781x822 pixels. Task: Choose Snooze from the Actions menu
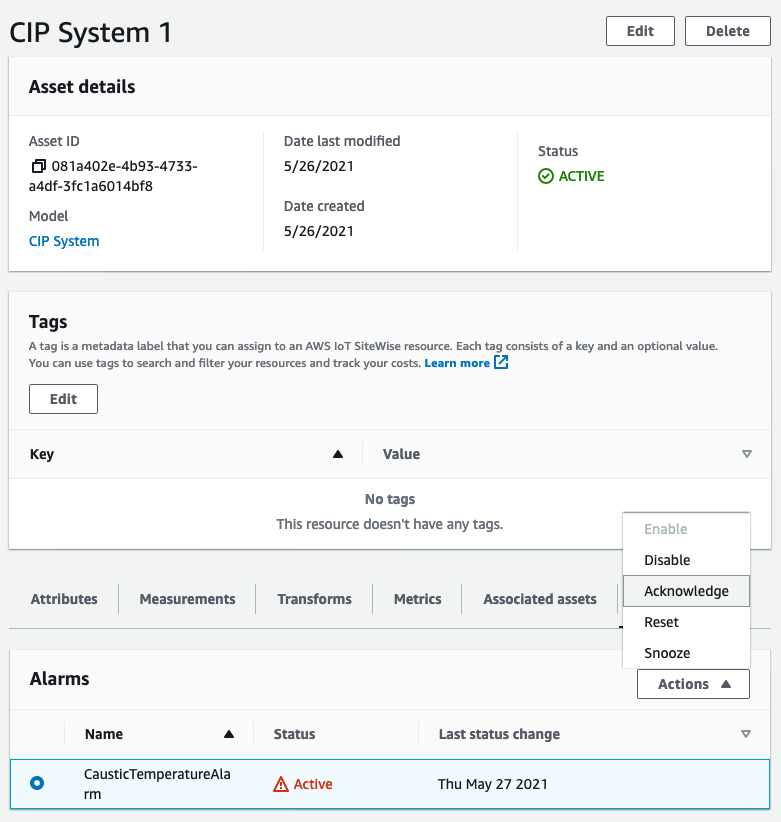(x=687, y=653)
